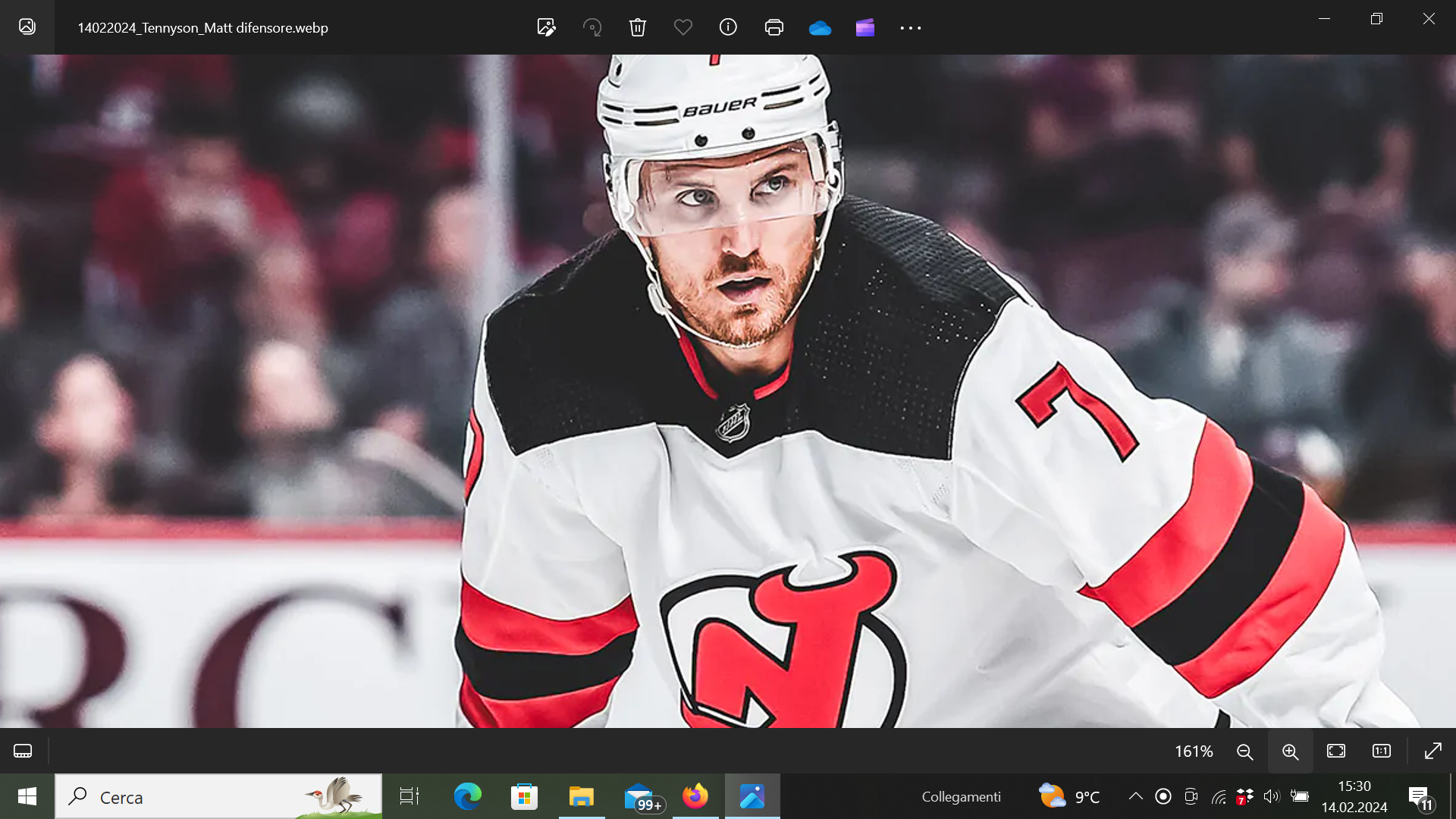Open Task View from the taskbar
Screen dimensions: 1456x819
[409, 796]
